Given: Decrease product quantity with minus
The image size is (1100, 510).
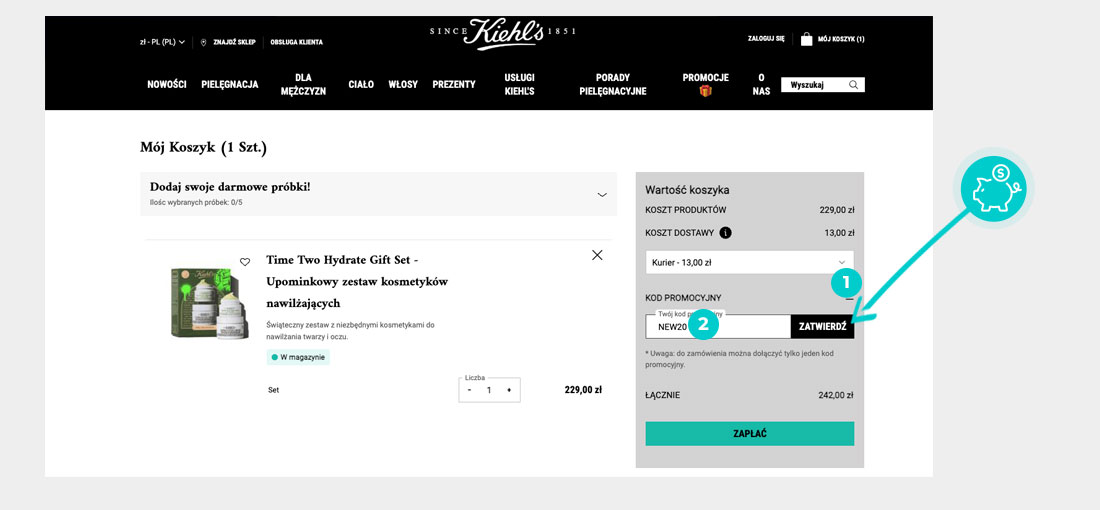Looking at the screenshot, I should (x=469, y=390).
